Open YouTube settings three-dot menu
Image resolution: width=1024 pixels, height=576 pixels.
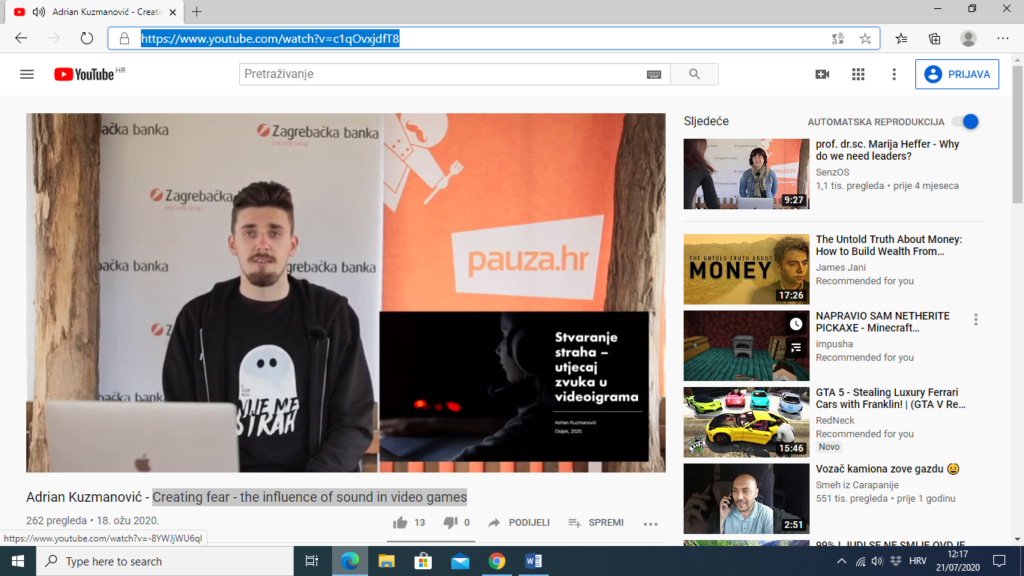click(894, 74)
